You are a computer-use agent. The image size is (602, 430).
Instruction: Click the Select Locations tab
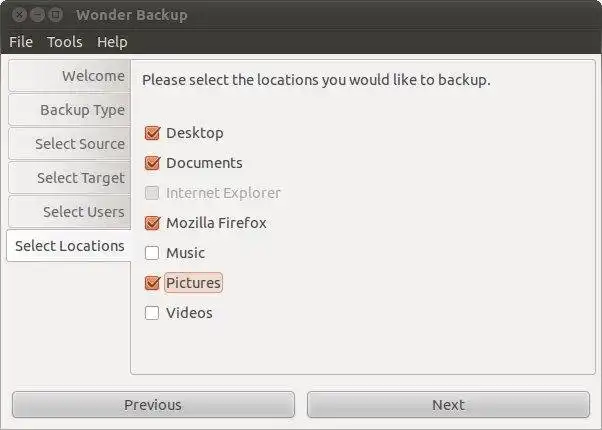click(69, 246)
